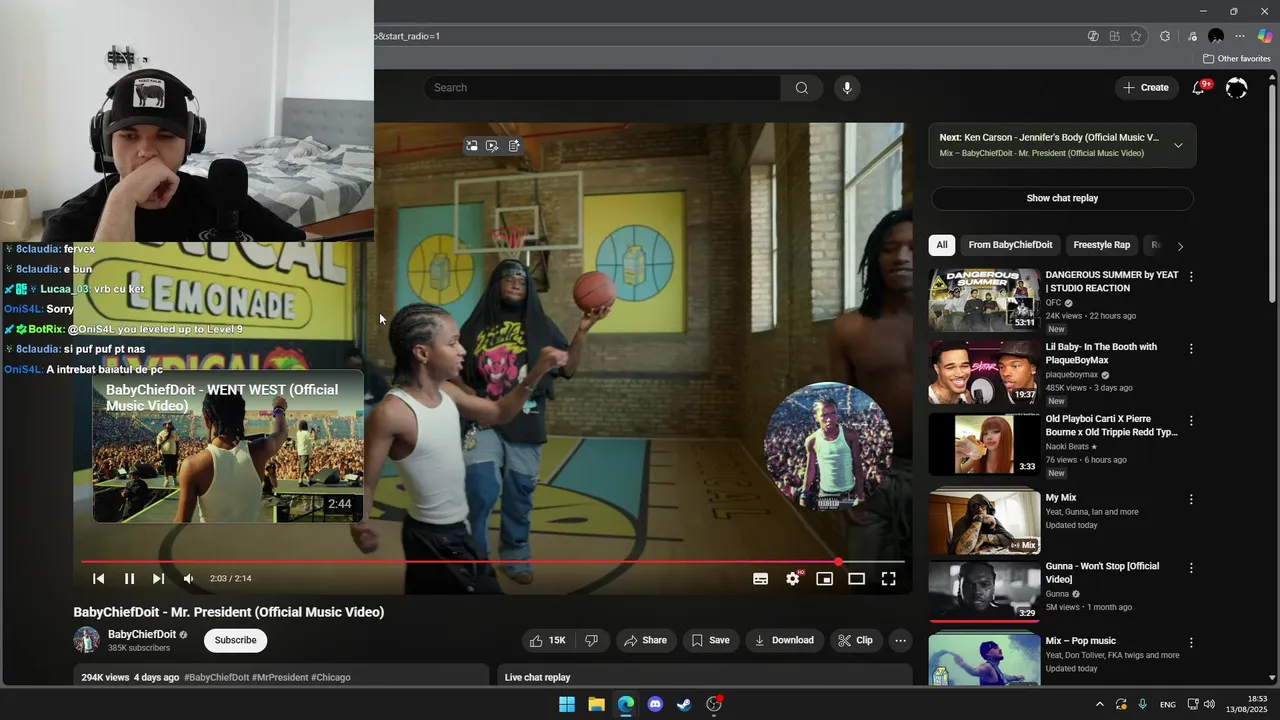The width and height of the screenshot is (1280, 720).
Task: Open the WENT WEST end-screen video card
Action: pyautogui.click(x=228, y=447)
